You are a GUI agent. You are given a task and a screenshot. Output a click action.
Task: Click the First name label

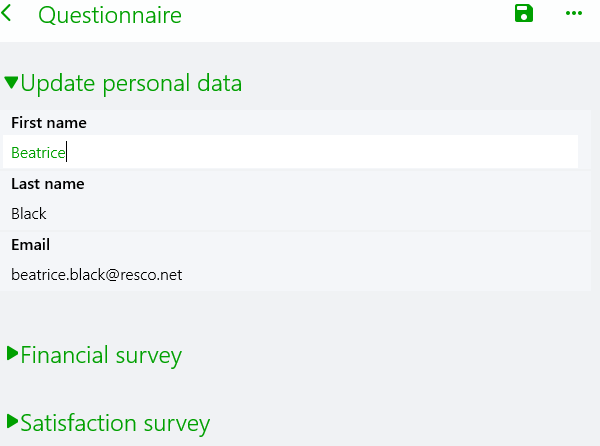[48, 123]
